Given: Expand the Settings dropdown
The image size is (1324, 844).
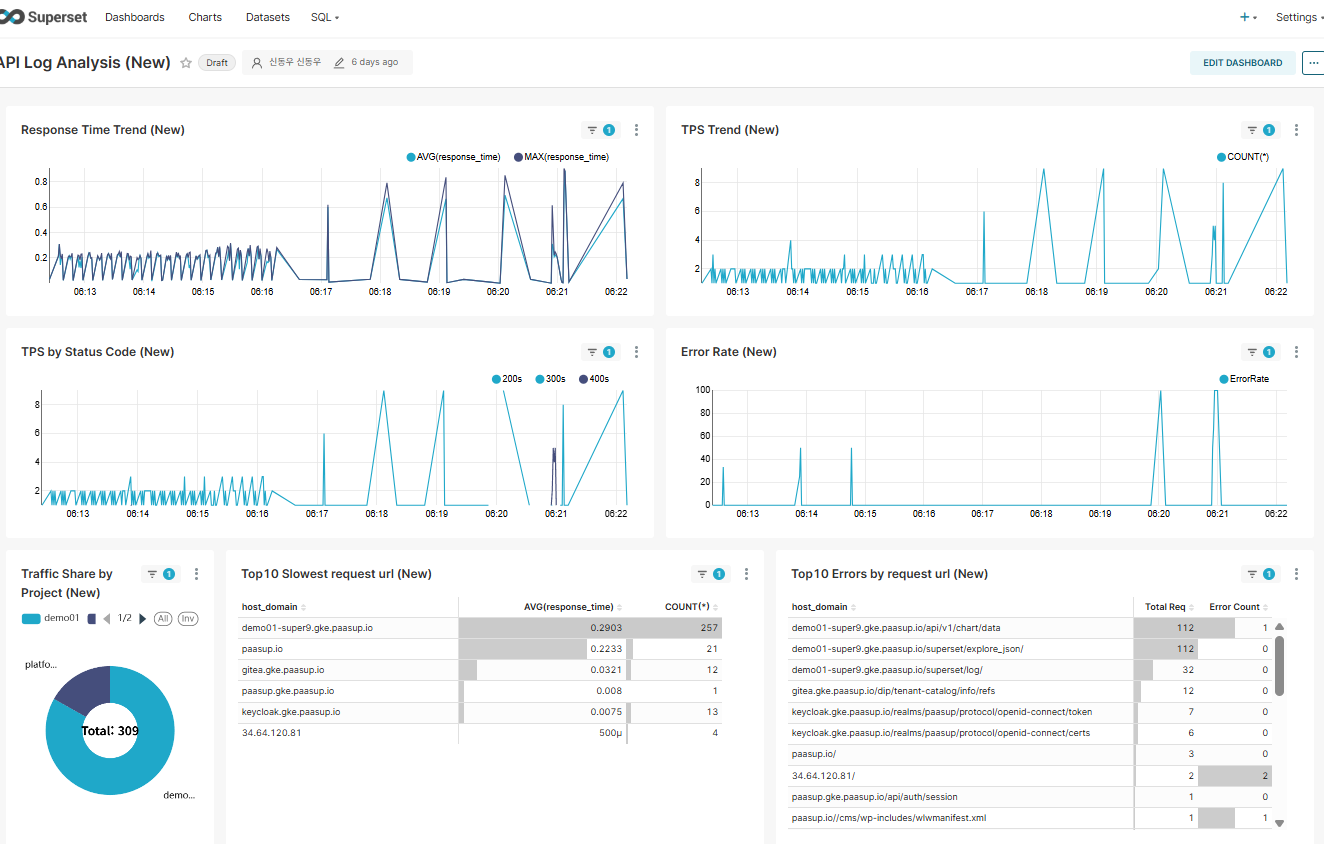Looking at the screenshot, I should coord(1298,18).
